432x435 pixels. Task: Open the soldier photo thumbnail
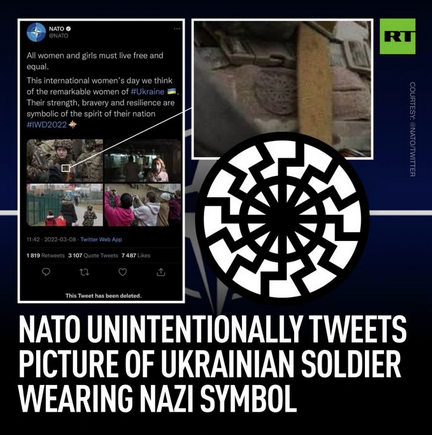click(65, 161)
